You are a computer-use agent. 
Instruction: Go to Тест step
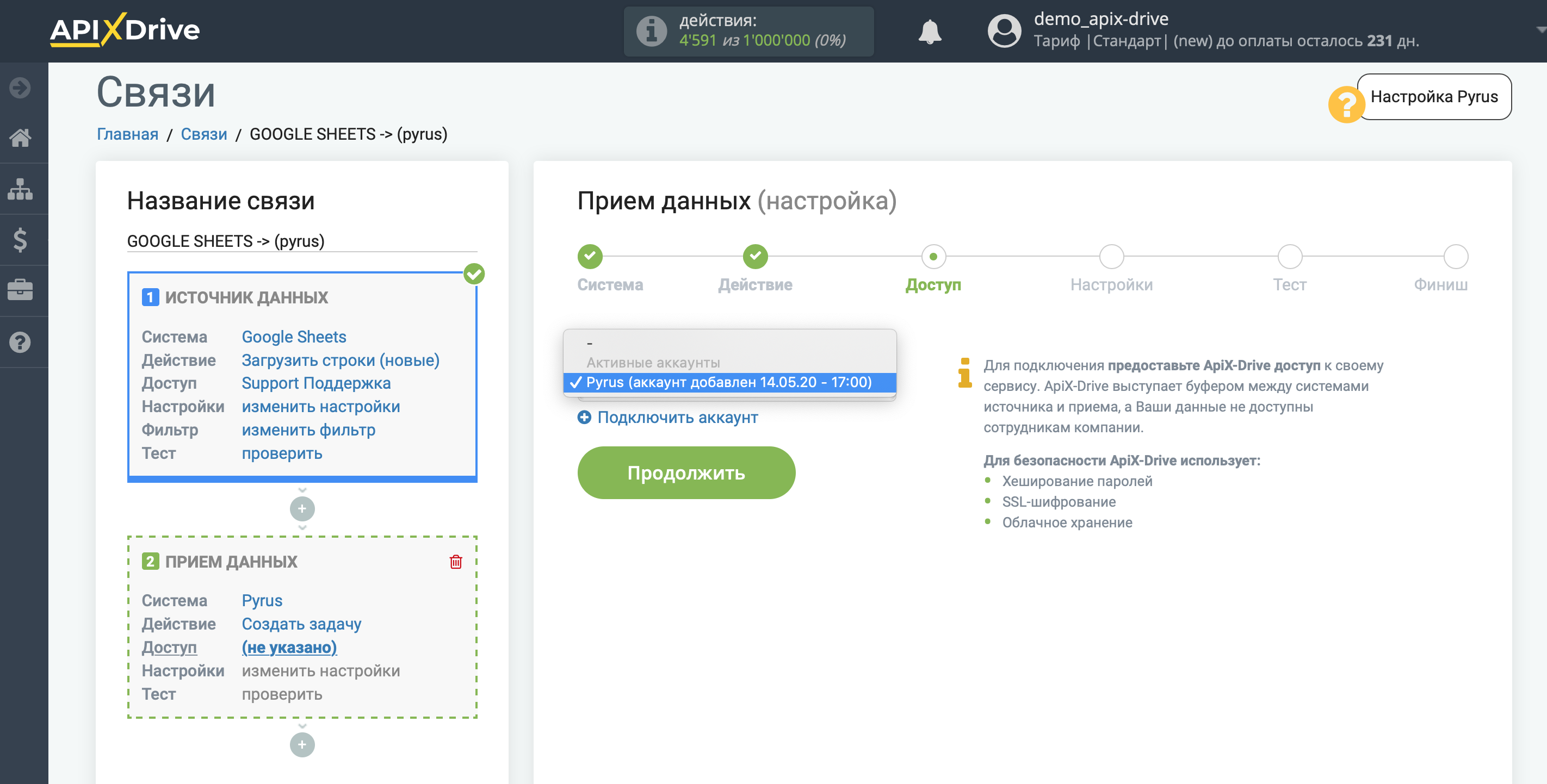tap(1289, 257)
